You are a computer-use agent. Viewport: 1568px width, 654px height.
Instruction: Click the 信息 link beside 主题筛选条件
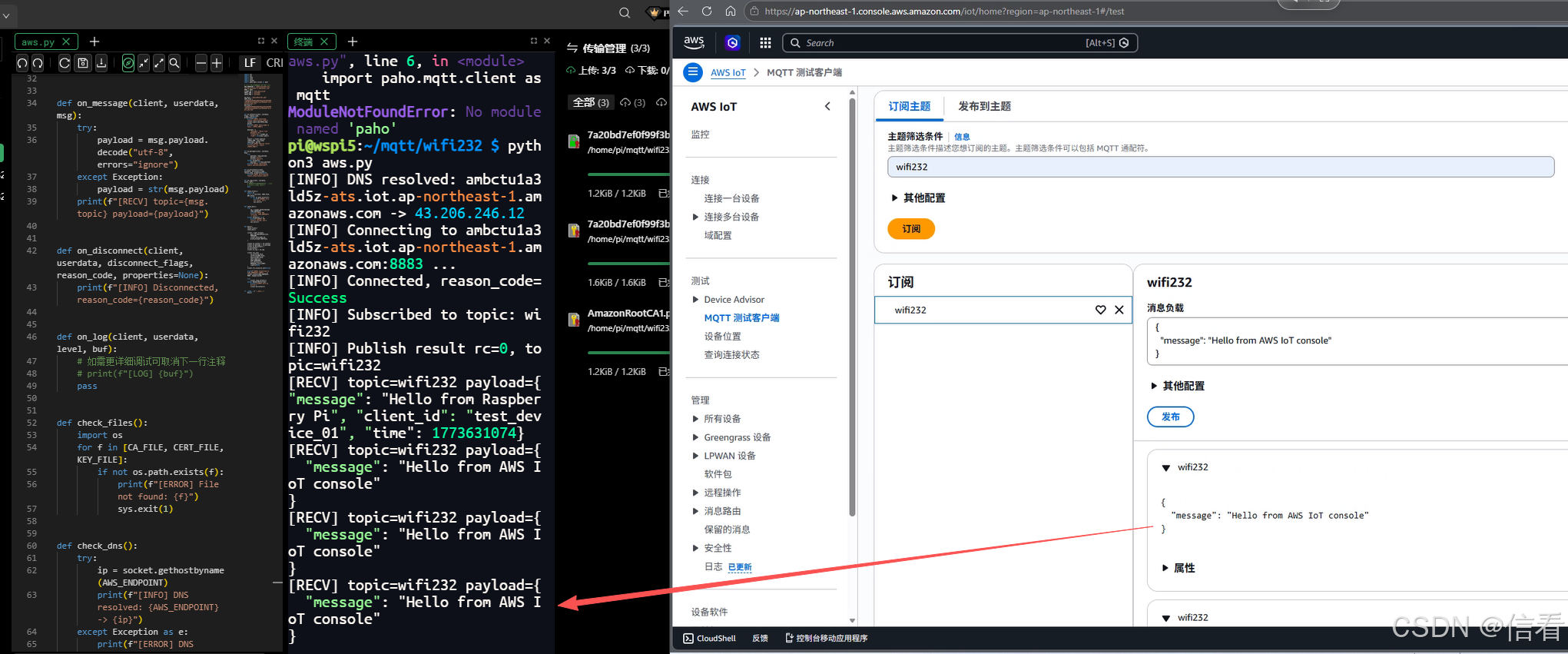[x=962, y=137]
